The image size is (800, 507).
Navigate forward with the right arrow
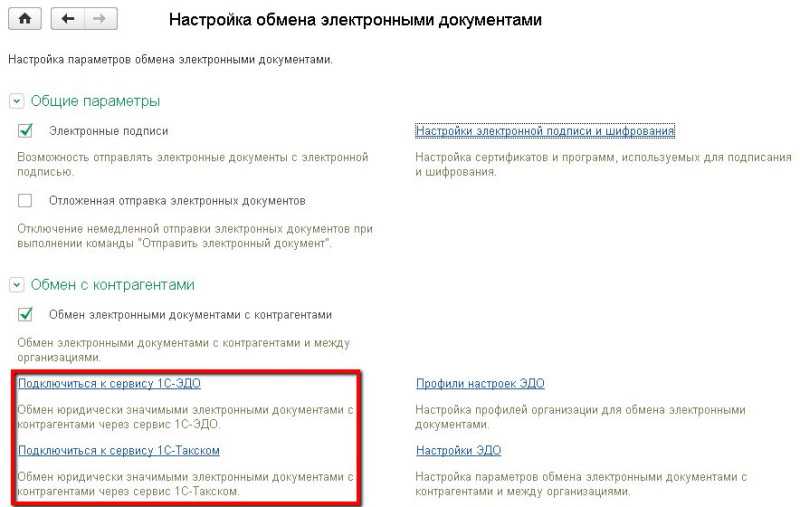click(101, 19)
